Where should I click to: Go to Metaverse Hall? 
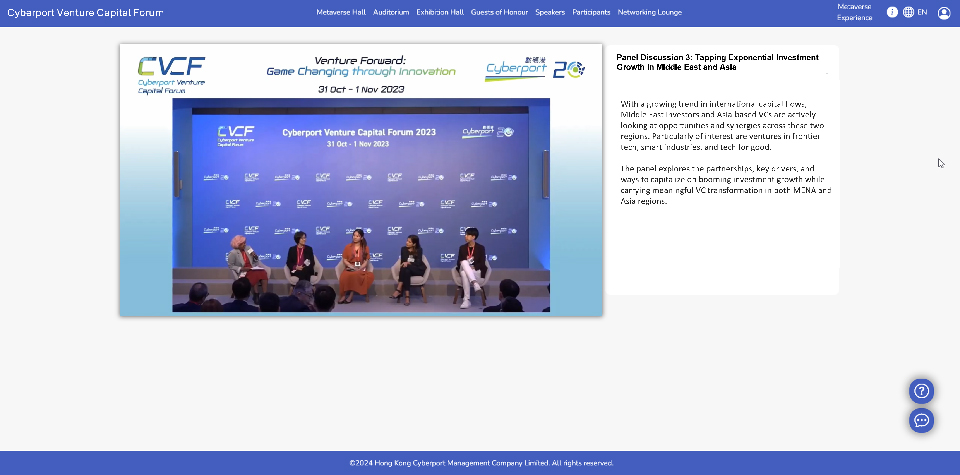click(x=342, y=13)
